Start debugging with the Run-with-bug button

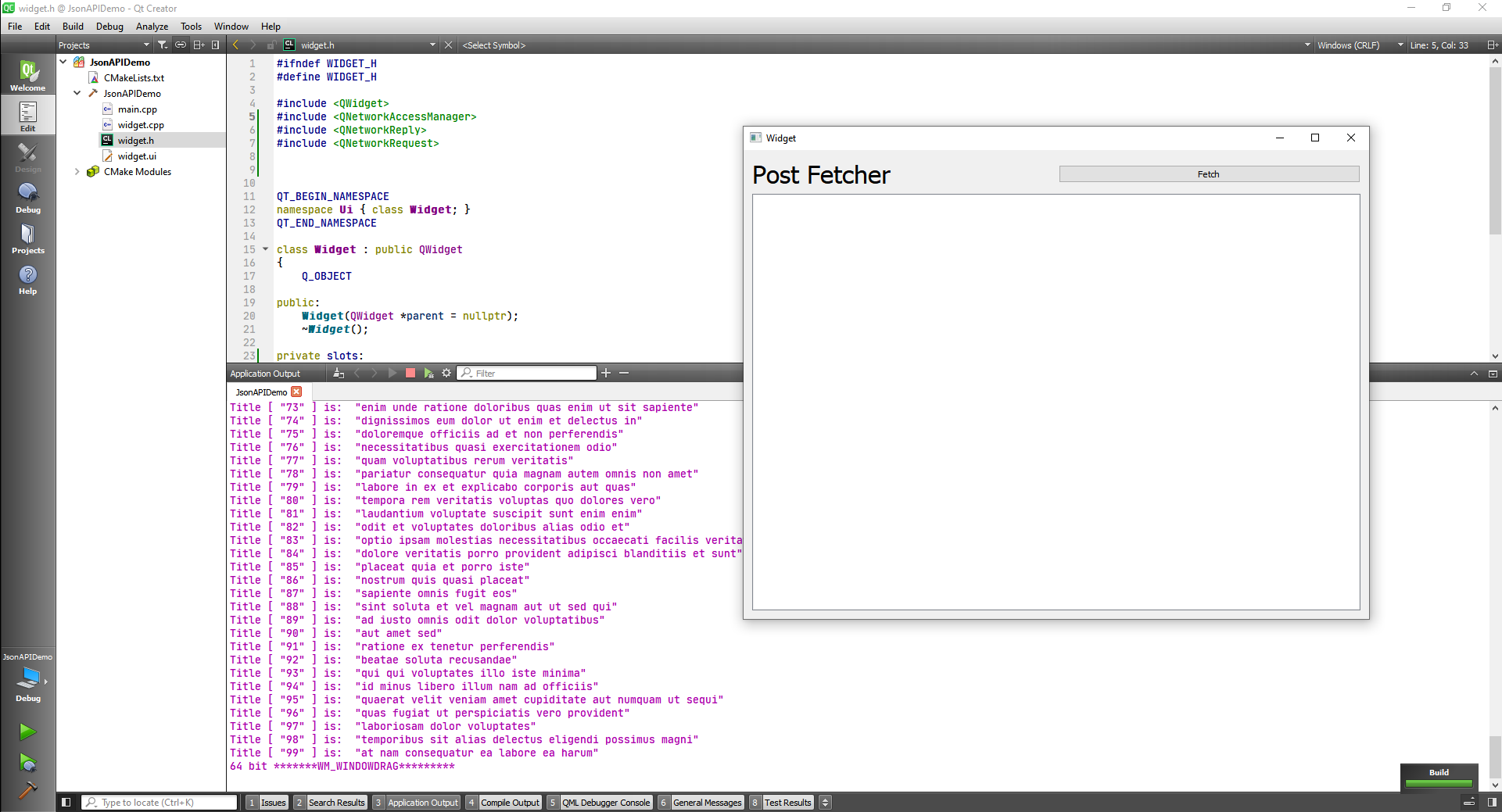click(x=27, y=762)
